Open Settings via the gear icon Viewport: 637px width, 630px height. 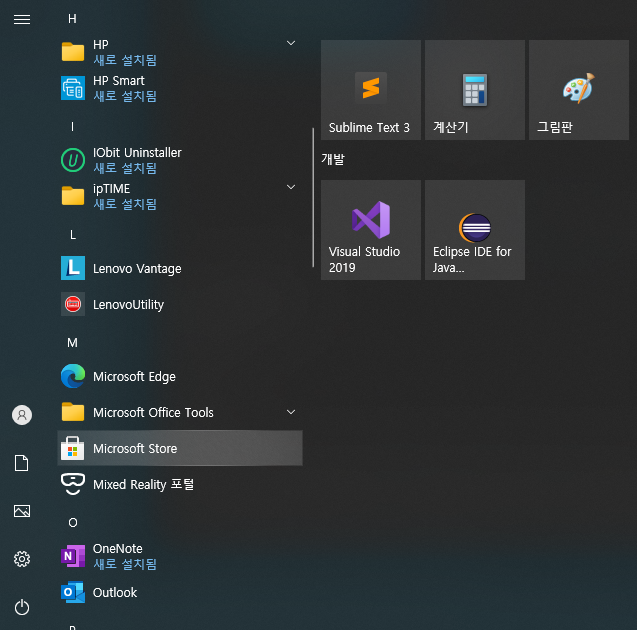pyautogui.click(x=22, y=559)
